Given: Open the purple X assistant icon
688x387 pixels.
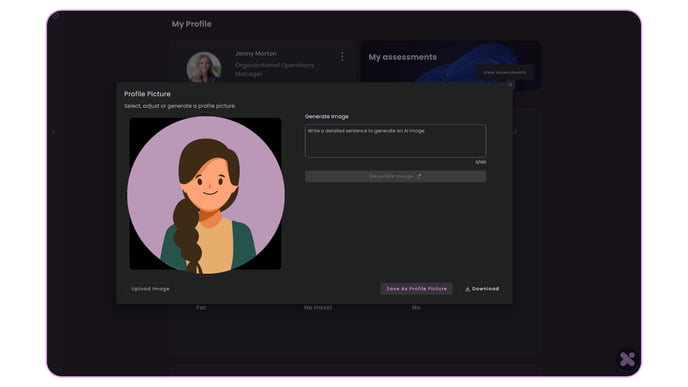Looking at the screenshot, I should (x=627, y=359).
